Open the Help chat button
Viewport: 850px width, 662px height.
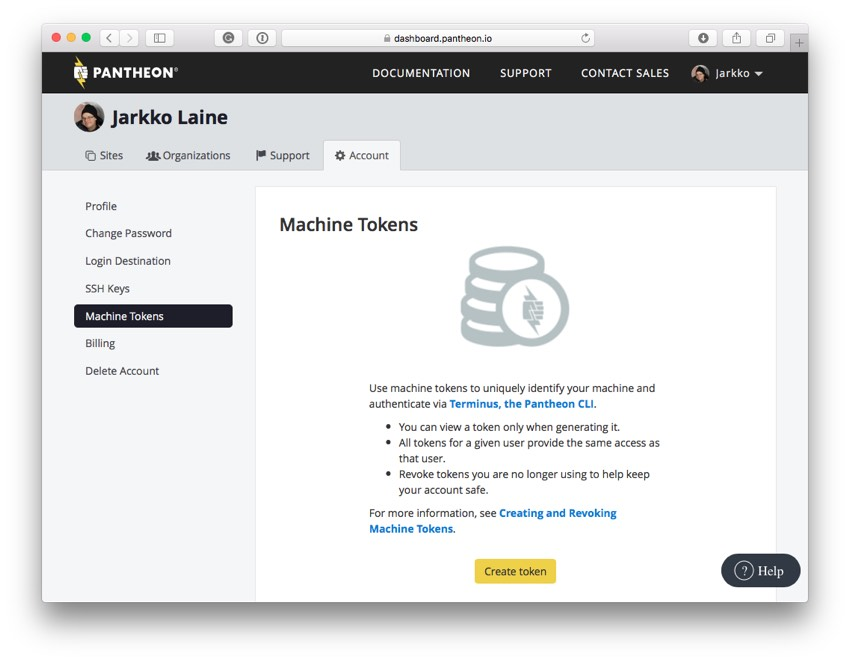tap(761, 570)
